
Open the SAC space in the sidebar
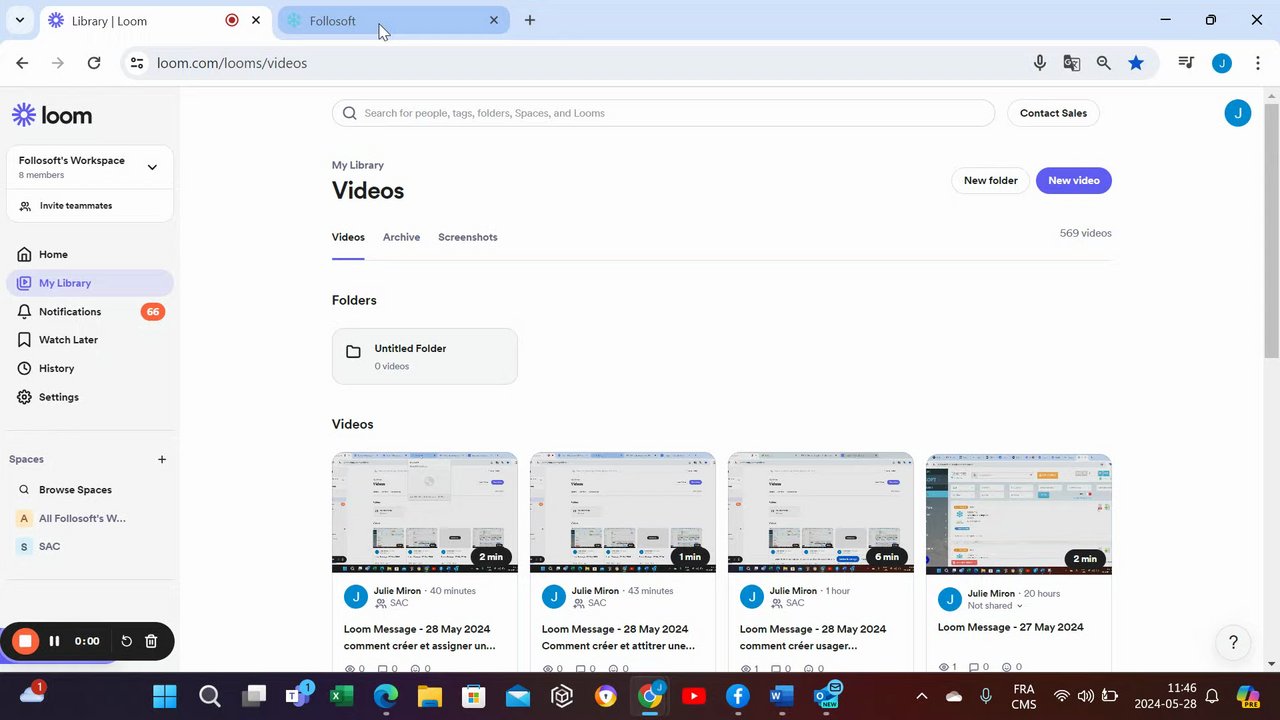pos(90,547)
